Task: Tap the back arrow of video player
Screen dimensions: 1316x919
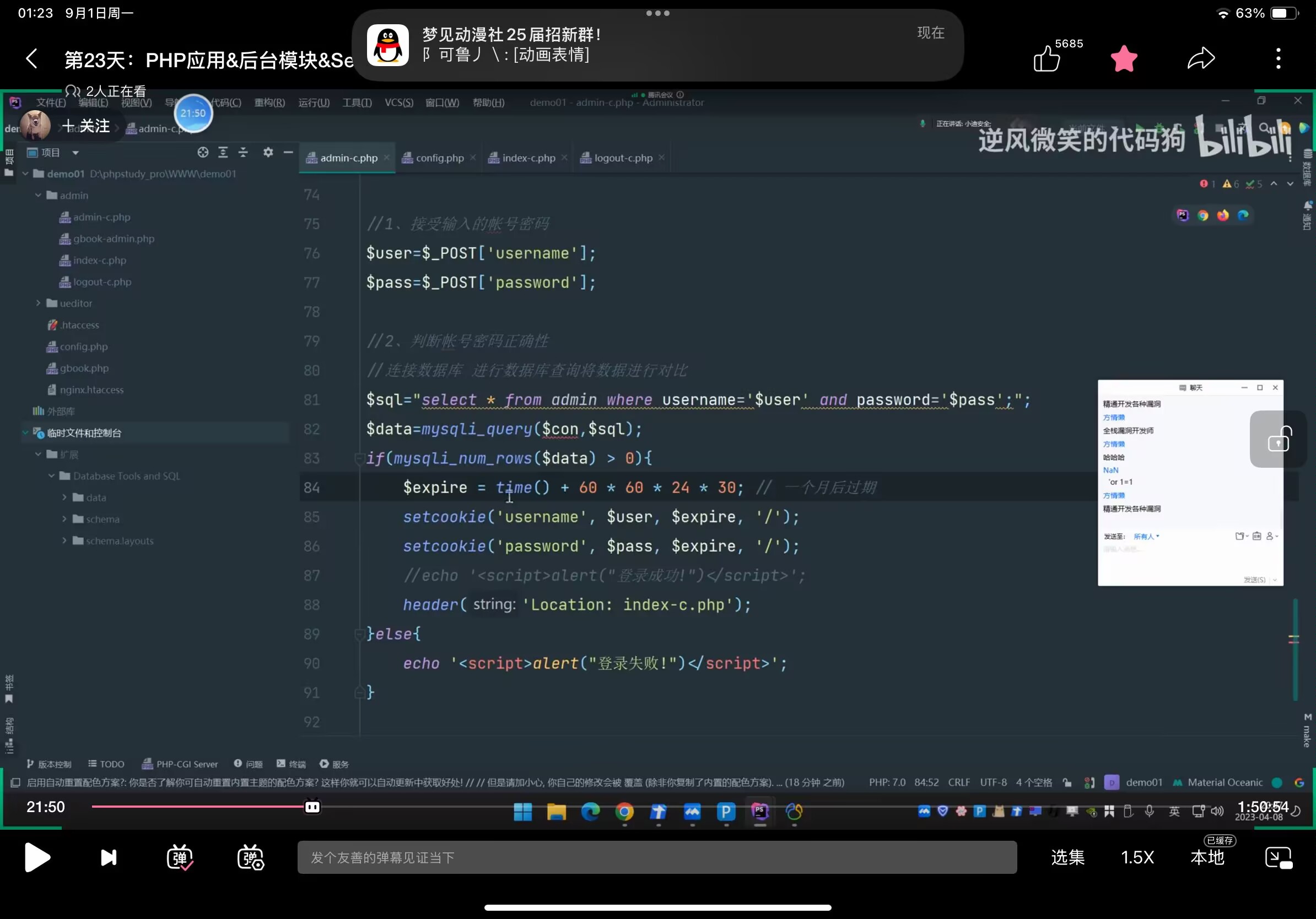Action: click(x=32, y=58)
